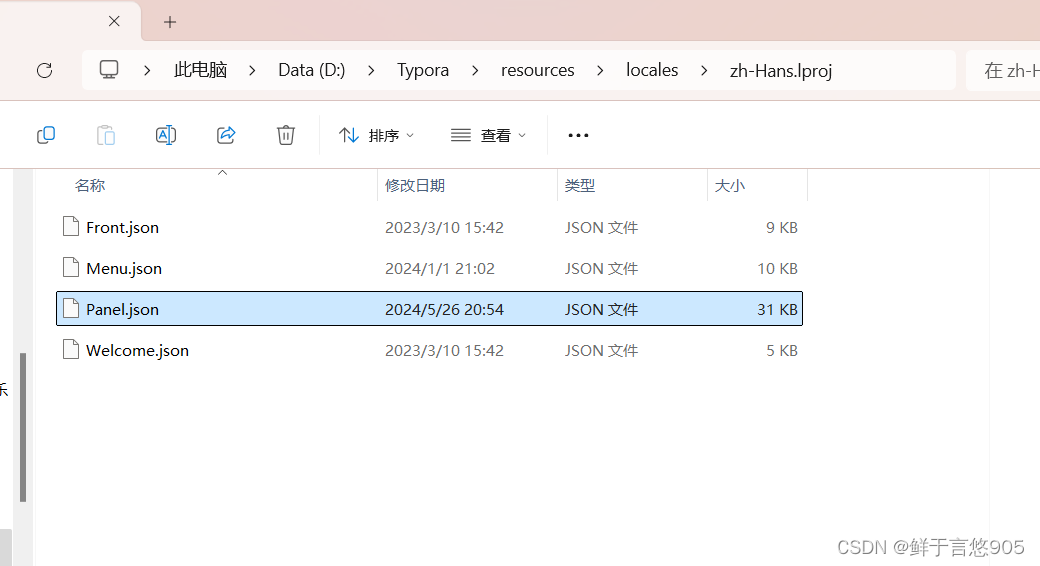Viewport: 1040px width, 566px height.
Task: Select the Panel.json file name
Action: coord(123,309)
